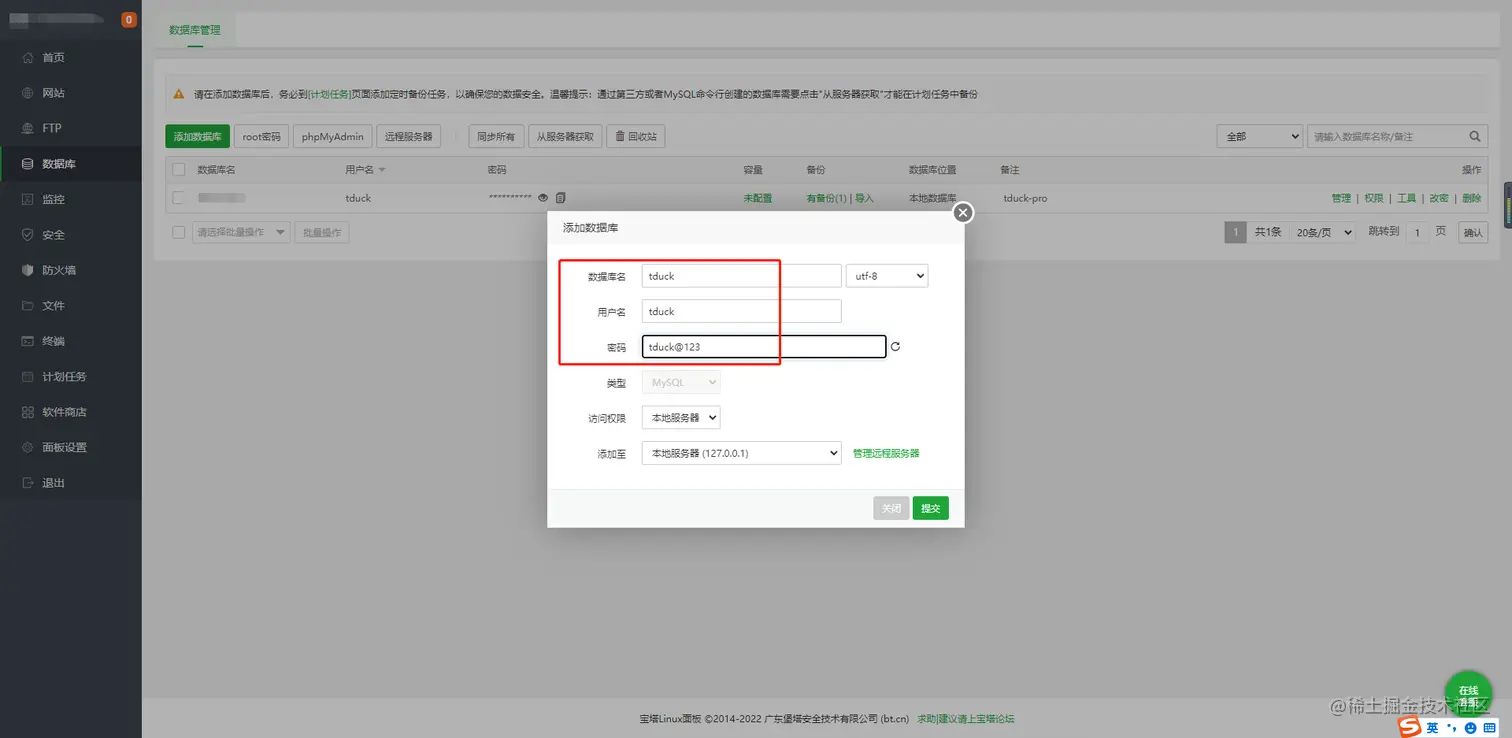Click the 批量操作 button
The image size is (1512, 738).
(x=322, y=232)
